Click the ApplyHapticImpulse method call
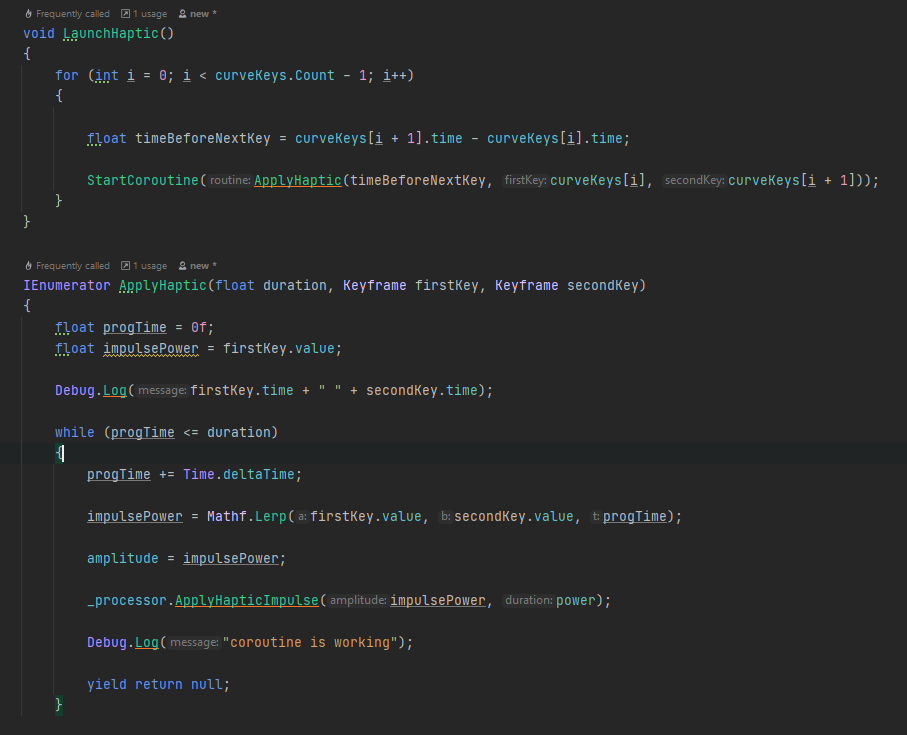 point(246,601)
